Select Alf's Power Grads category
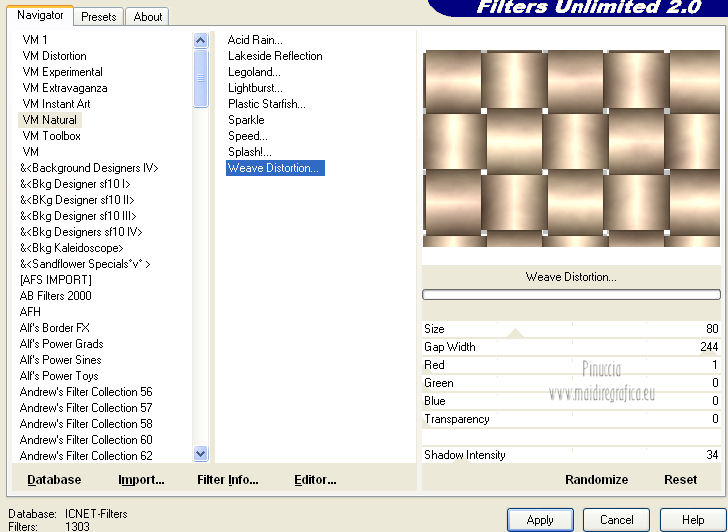728x532 pixels. click(x=61, y=344)
